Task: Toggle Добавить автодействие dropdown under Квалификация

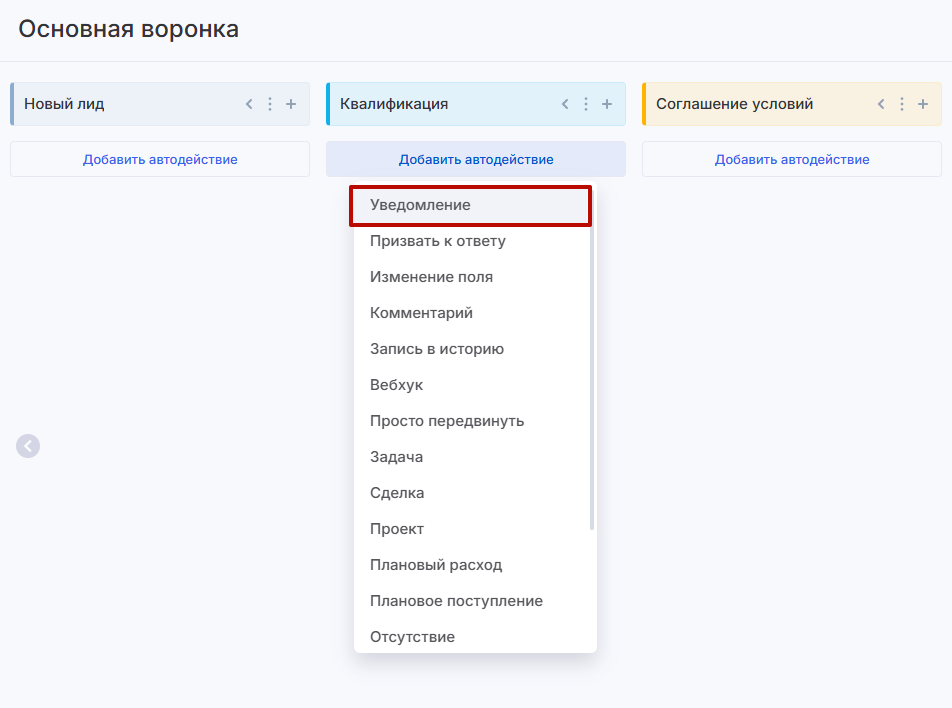Action: click(476, 159)
